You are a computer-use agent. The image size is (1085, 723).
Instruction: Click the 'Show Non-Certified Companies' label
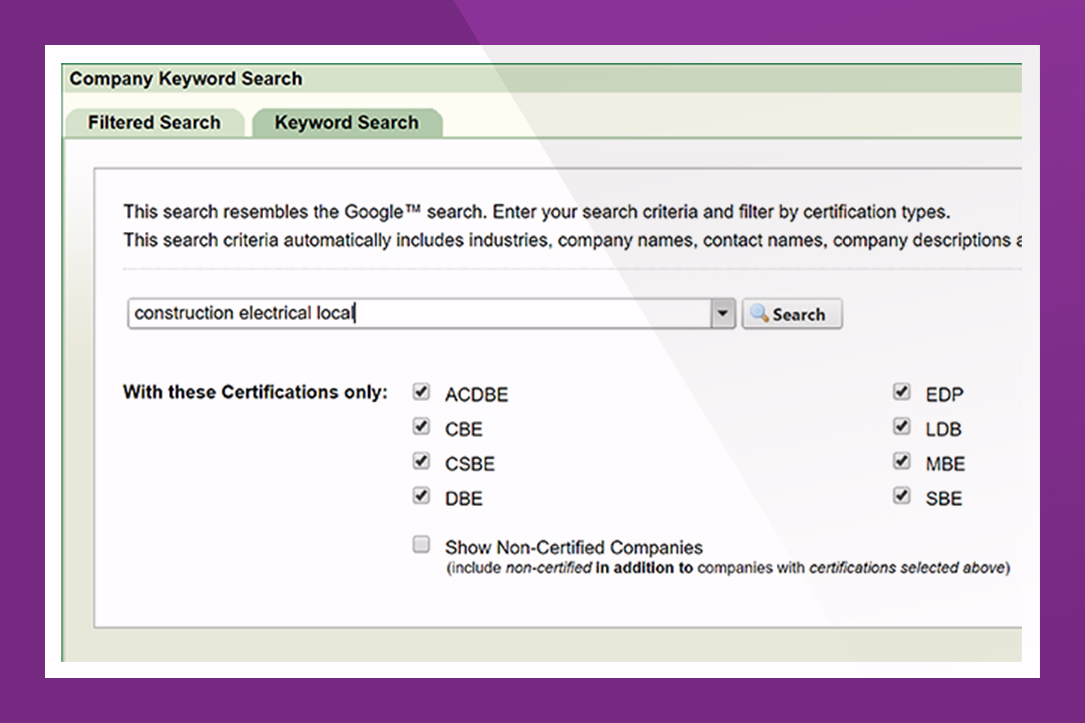[574, 547]
